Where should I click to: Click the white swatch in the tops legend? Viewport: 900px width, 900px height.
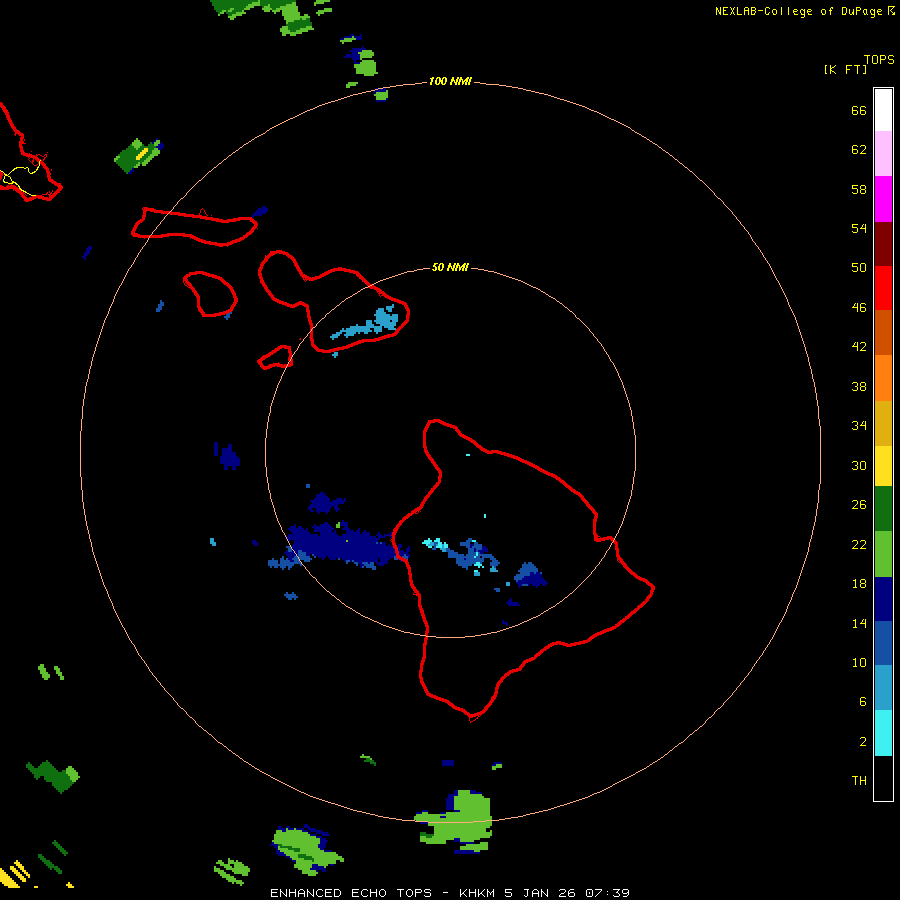pyautogui.click(x=883, y=110)
